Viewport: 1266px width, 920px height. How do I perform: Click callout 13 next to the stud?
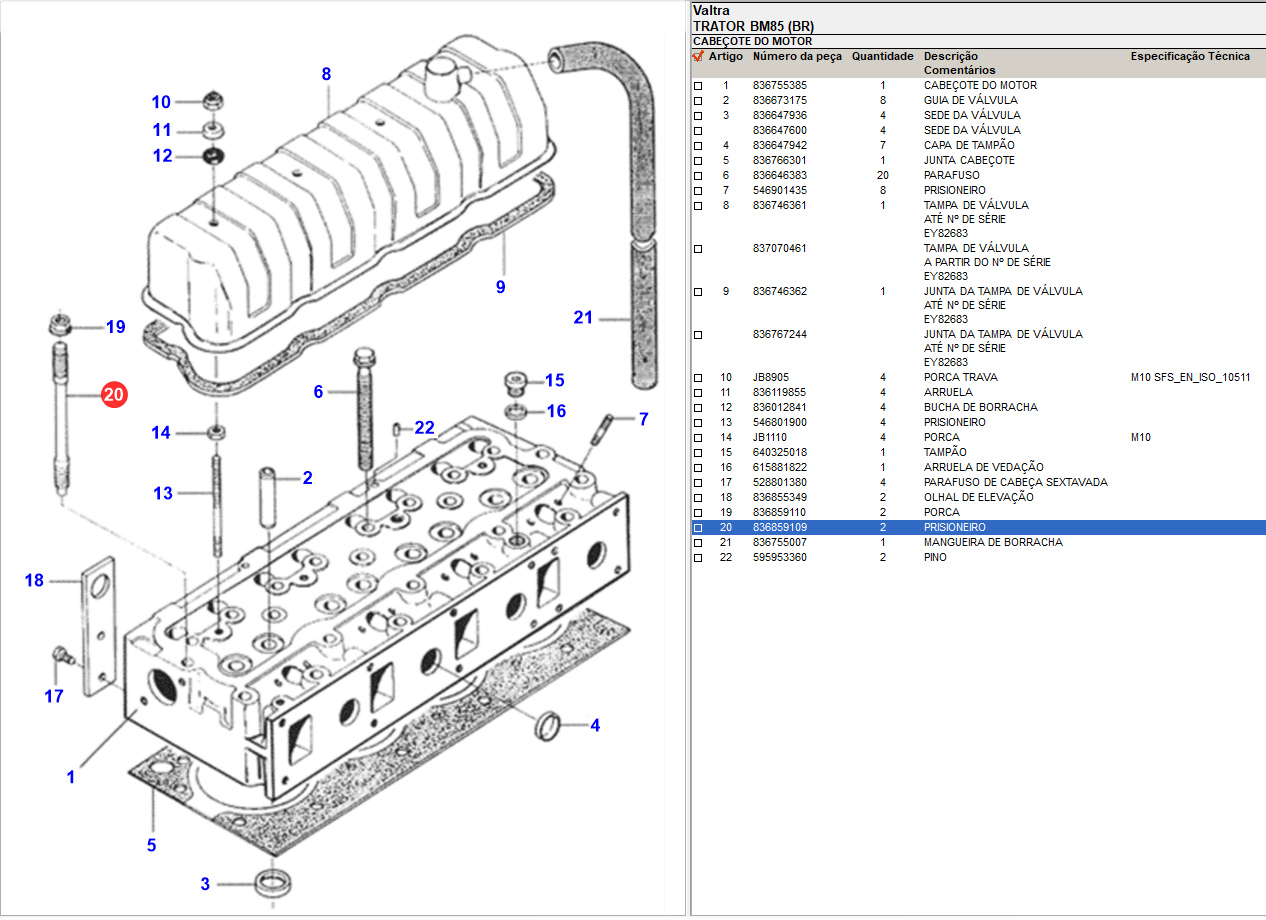(163, 493)
